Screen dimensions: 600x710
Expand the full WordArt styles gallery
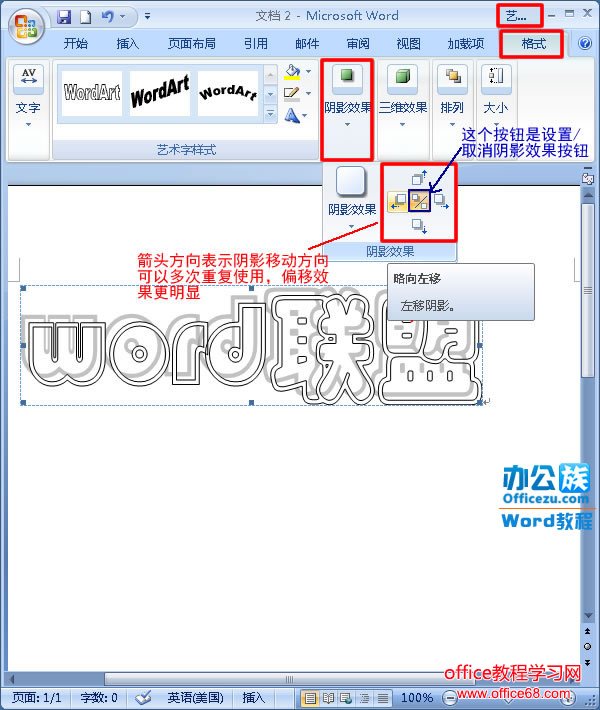(270, 113)
